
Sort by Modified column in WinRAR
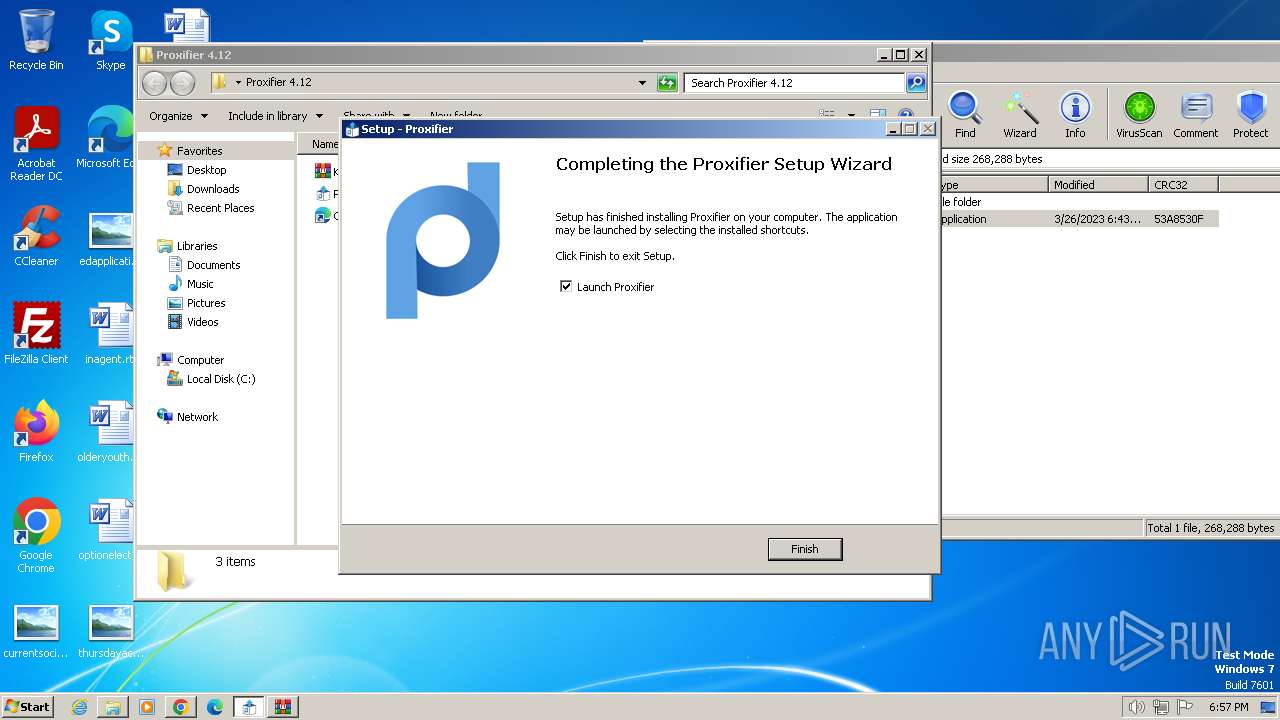[x=1098, y=185]
